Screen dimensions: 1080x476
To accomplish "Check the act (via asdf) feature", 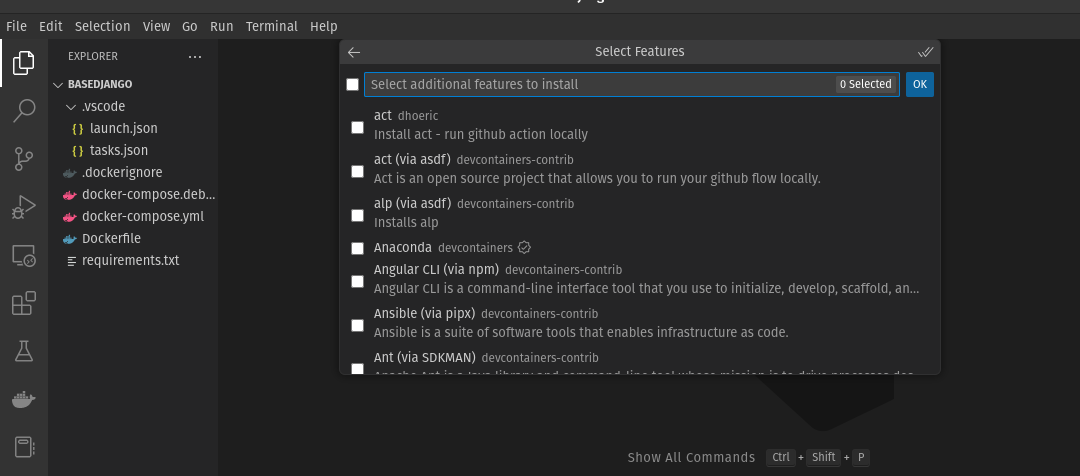I will tap(357, 172).
